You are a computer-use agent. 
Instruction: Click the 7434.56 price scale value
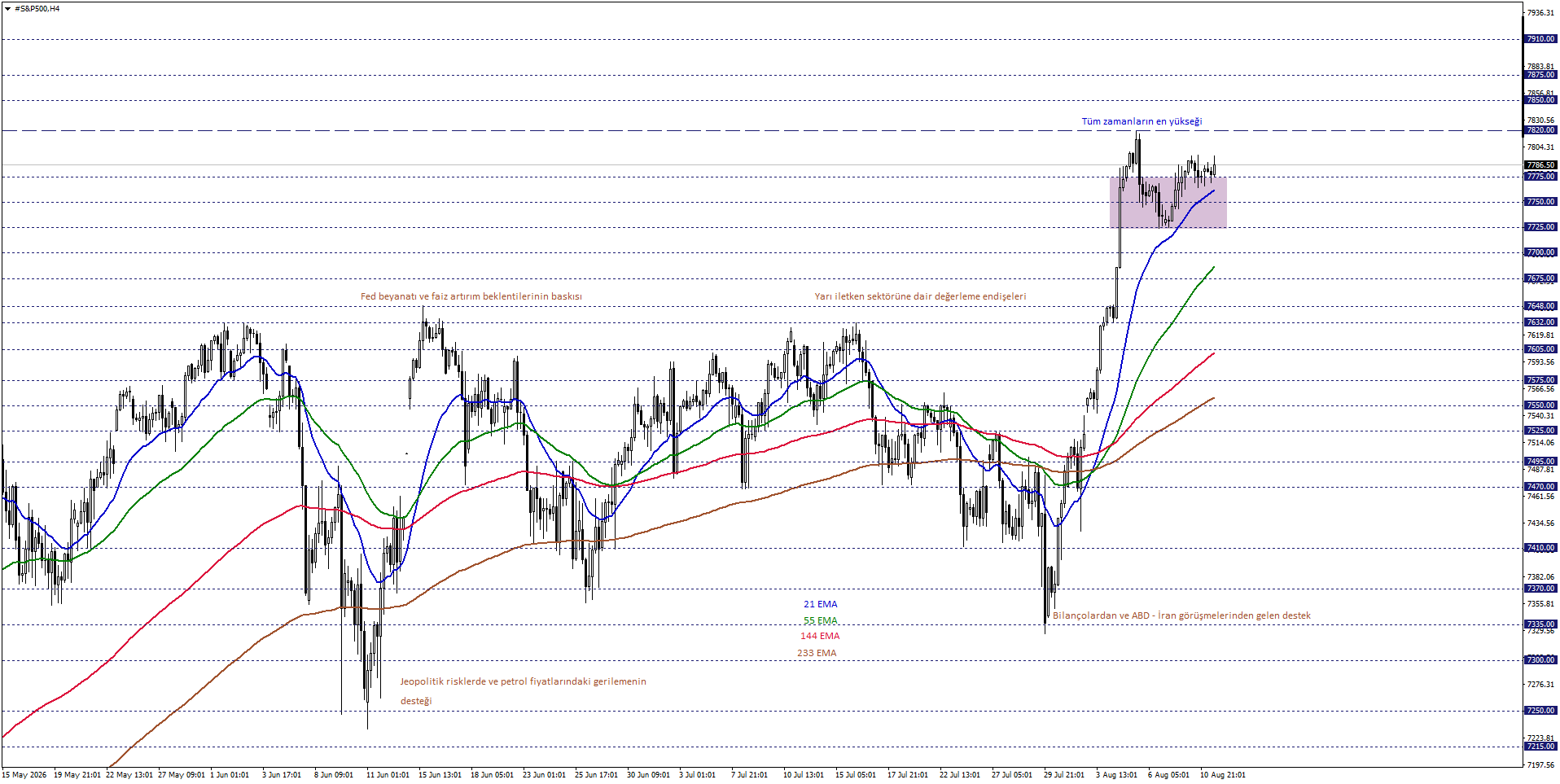1540,523
